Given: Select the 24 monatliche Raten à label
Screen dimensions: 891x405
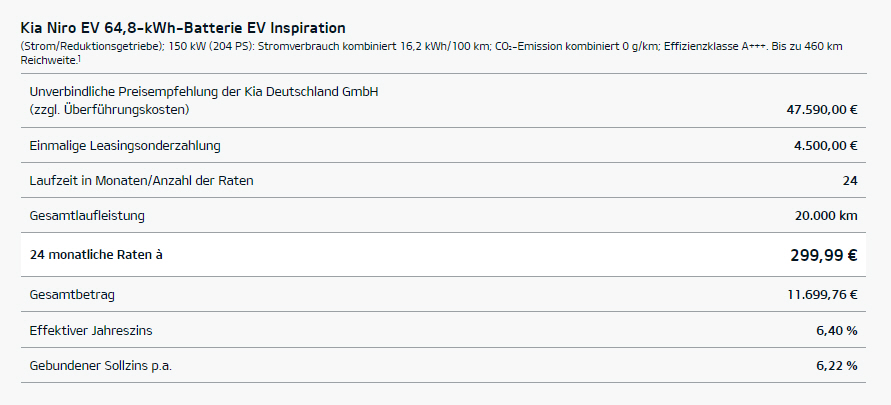Looking at the screenshot, I should point(96,255).
